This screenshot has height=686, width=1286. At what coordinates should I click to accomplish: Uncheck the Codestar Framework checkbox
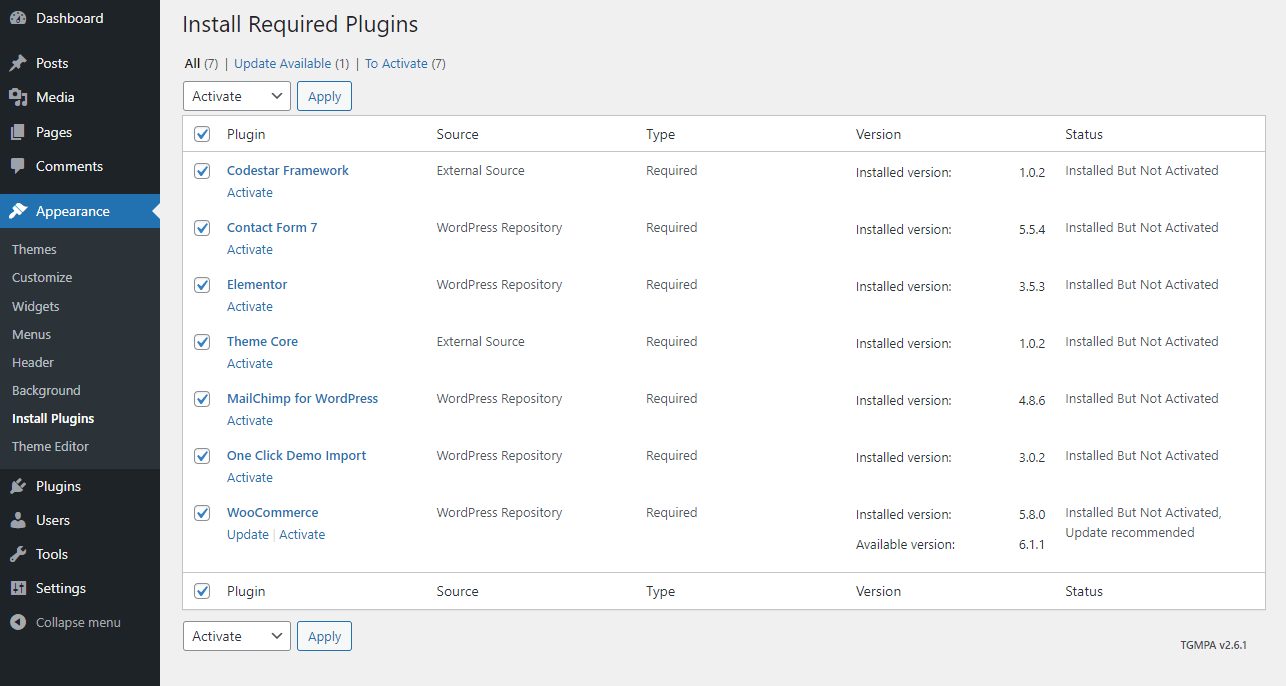(202, 171)
